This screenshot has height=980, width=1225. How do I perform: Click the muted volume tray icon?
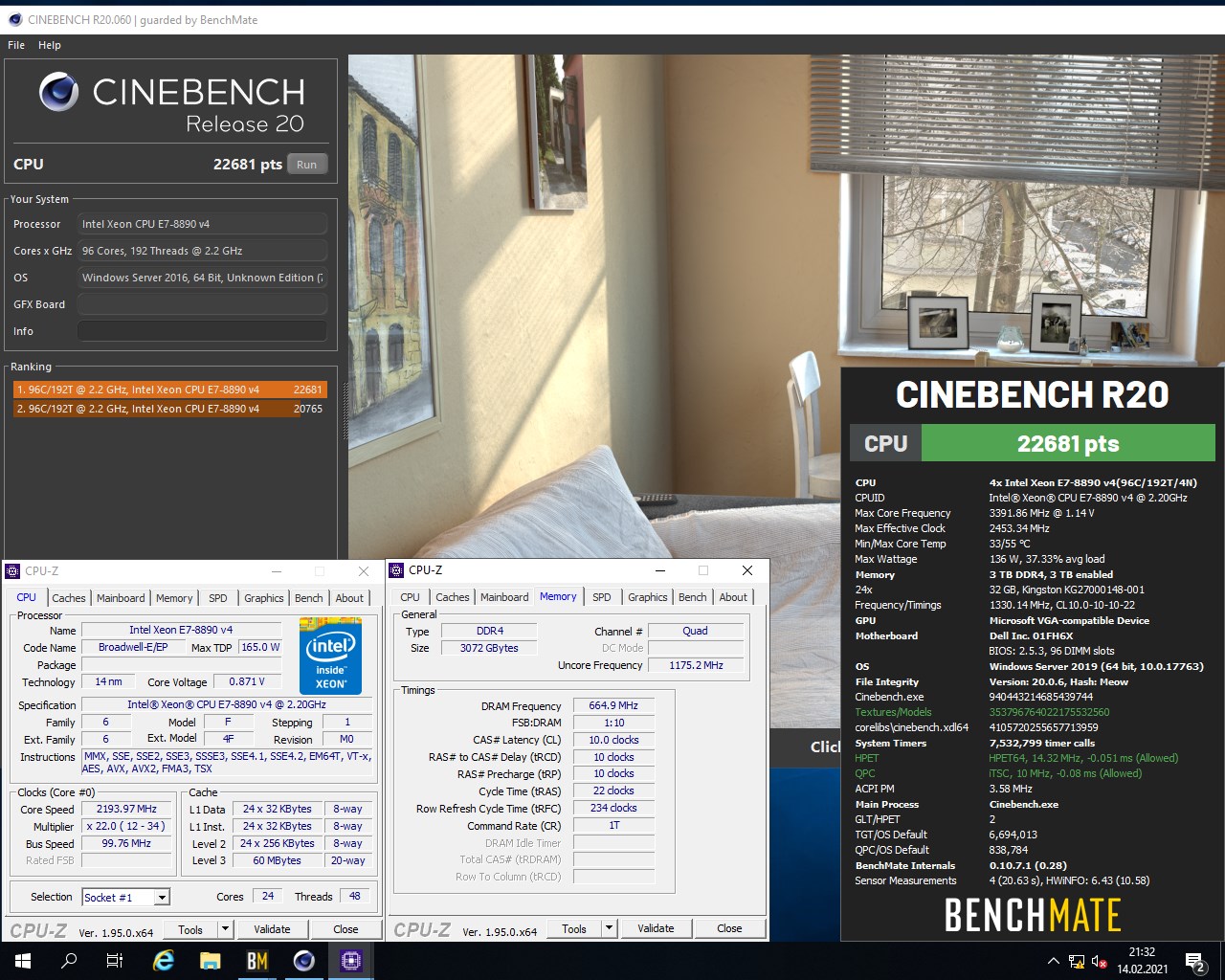point(1100,961)
